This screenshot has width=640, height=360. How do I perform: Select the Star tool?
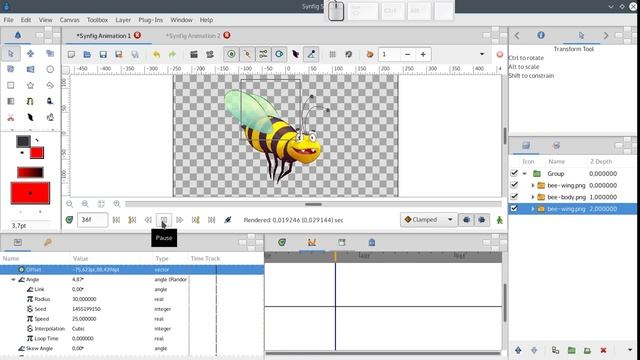(x=30, y=85)
